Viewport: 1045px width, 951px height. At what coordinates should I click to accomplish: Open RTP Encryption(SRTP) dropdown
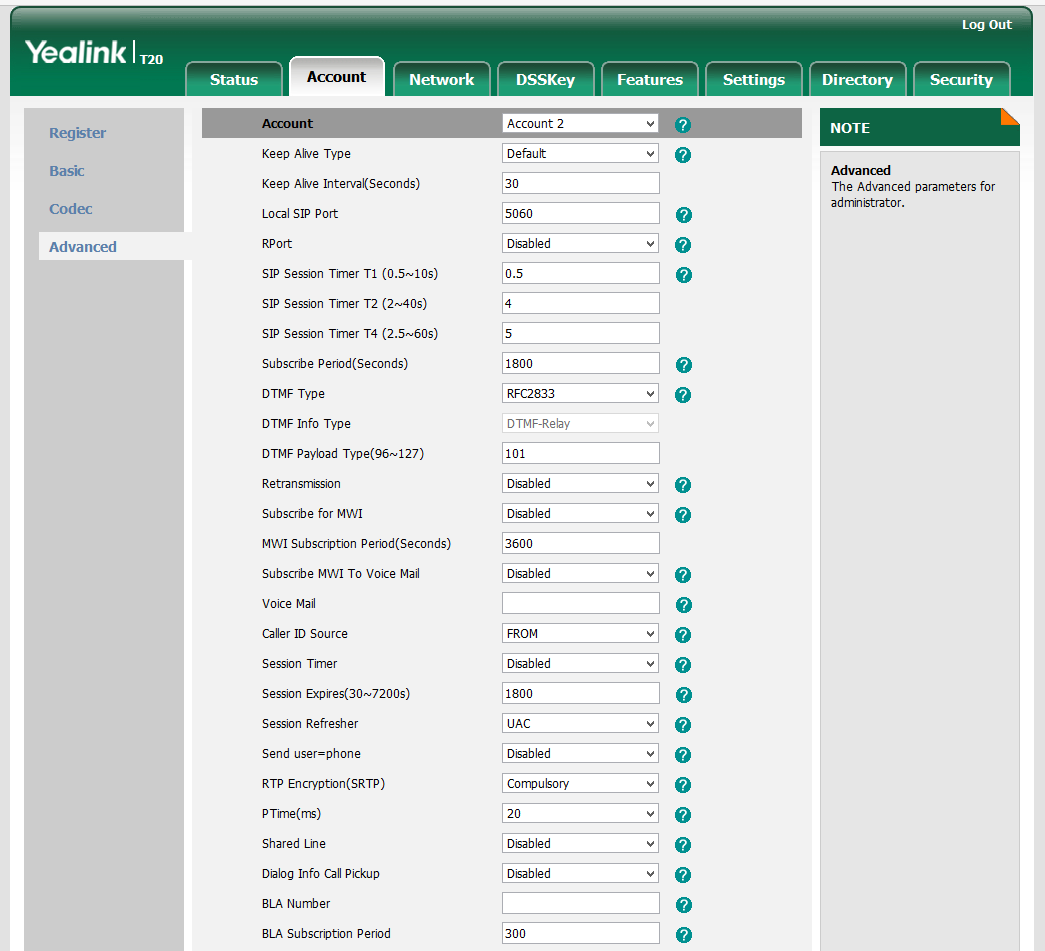click(580, 784)
